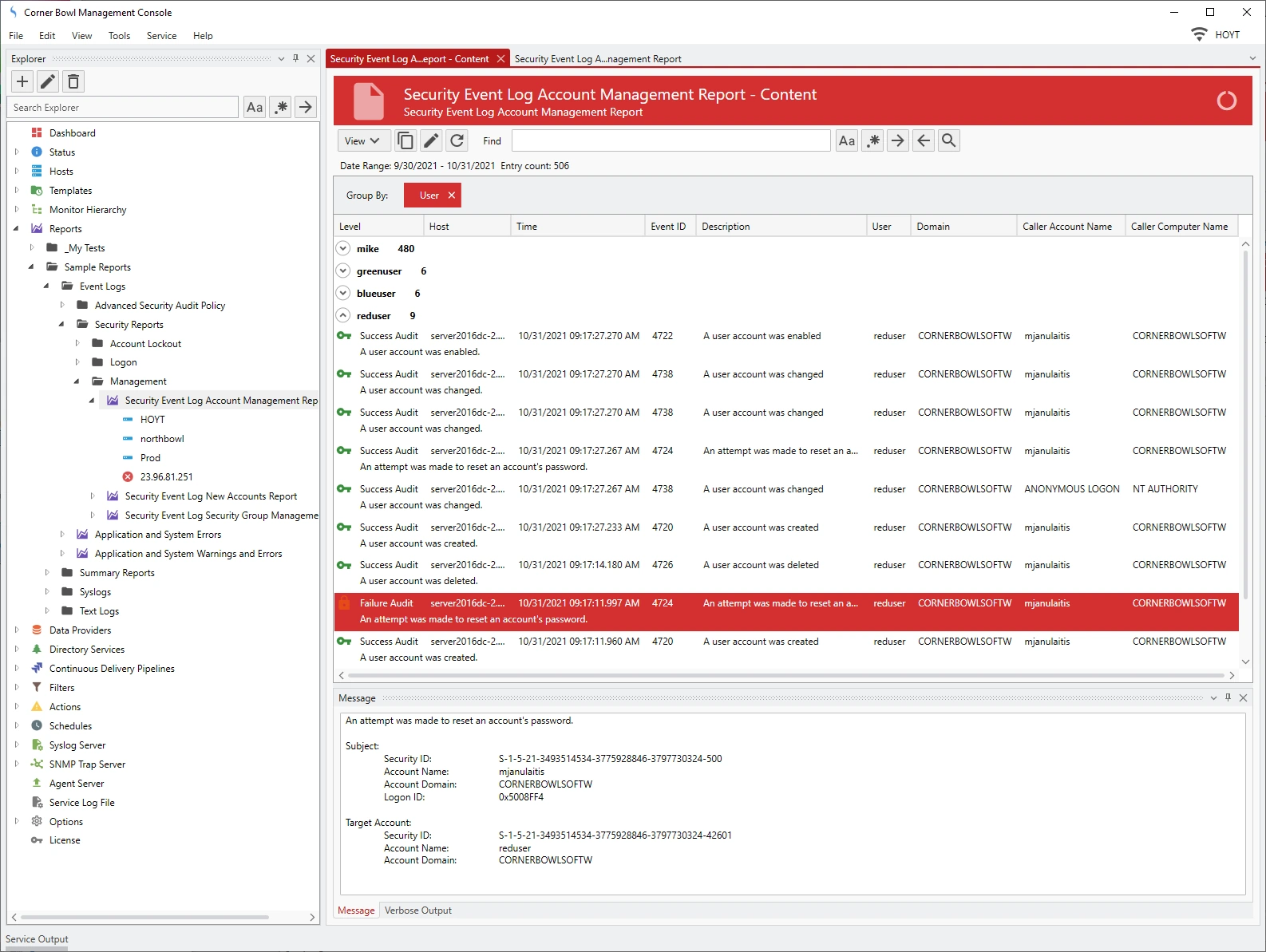Open the Tools menu
The width and height of the screenshot is (1266, 952).
click(119, 36)
